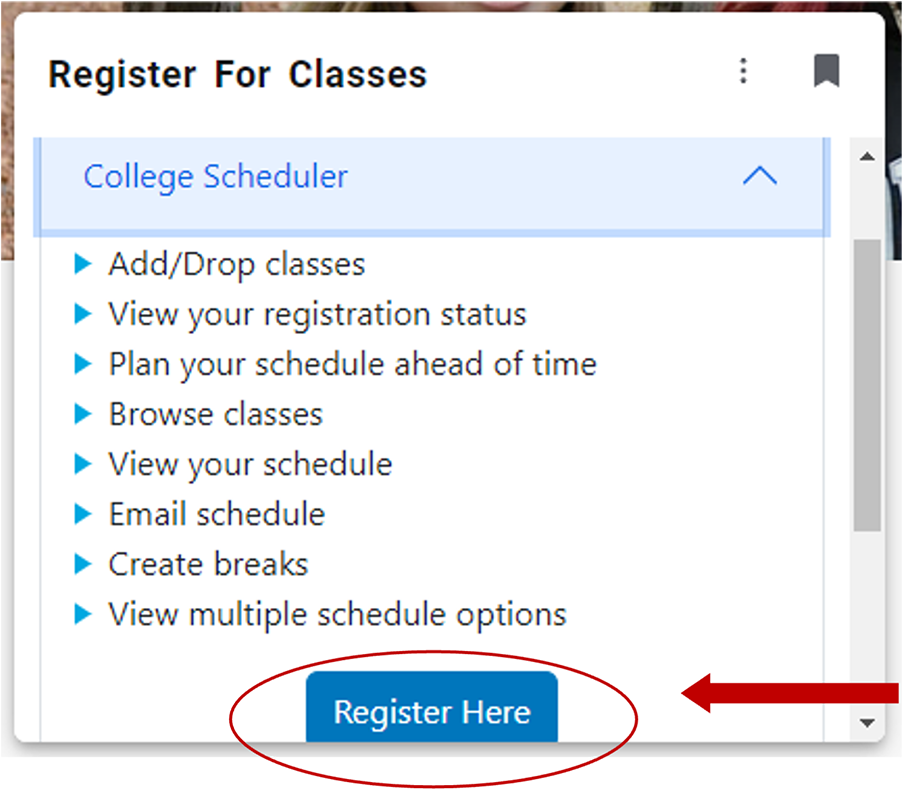
Task: Click the triangle bullet beside Create breaks
Action: point(83,565)
